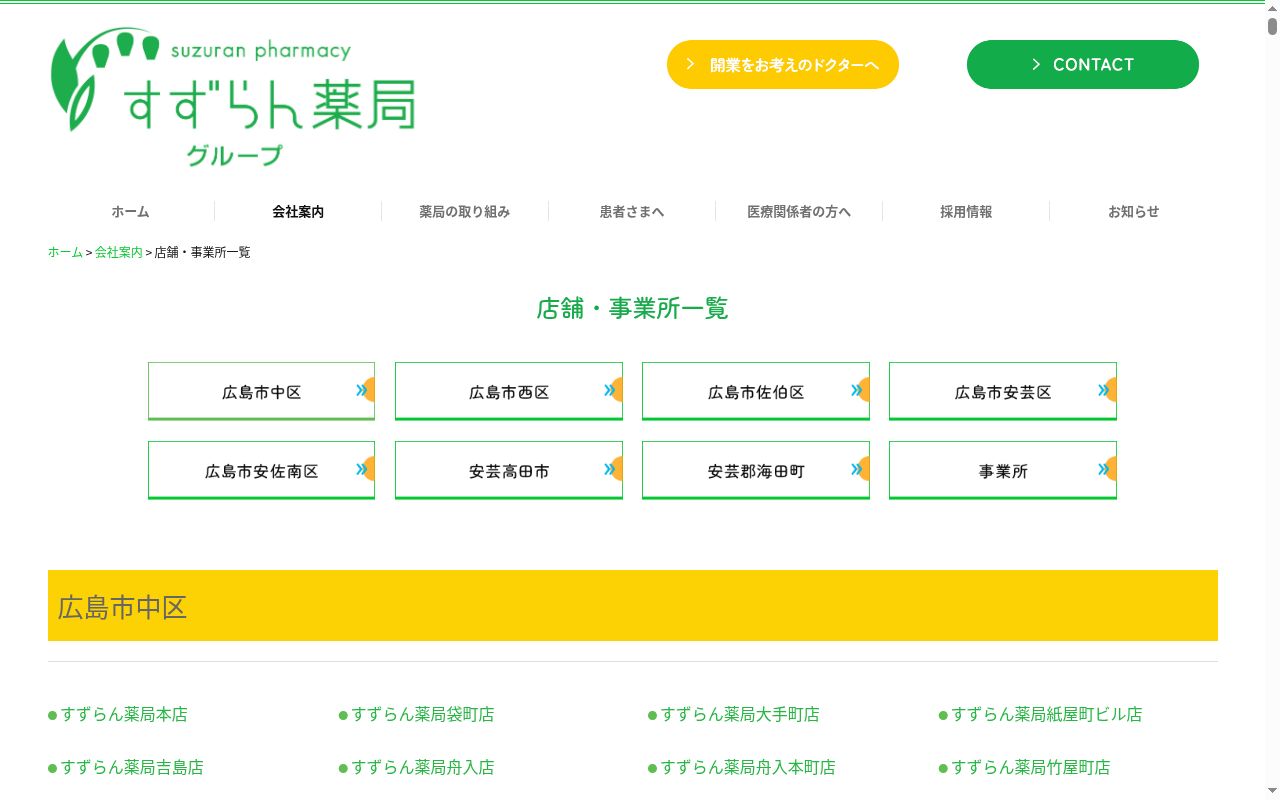Open the 会社案内 menu item
Screen dimensions: 1280x800
298,212
